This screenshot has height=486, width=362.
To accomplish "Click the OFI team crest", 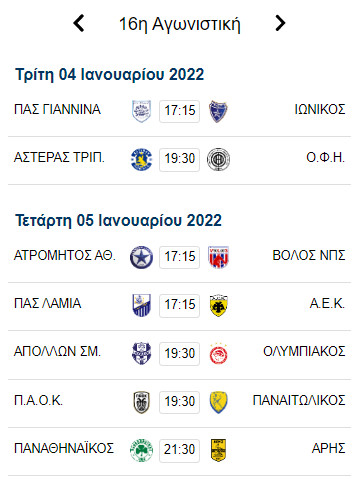I will coord(218,159).
